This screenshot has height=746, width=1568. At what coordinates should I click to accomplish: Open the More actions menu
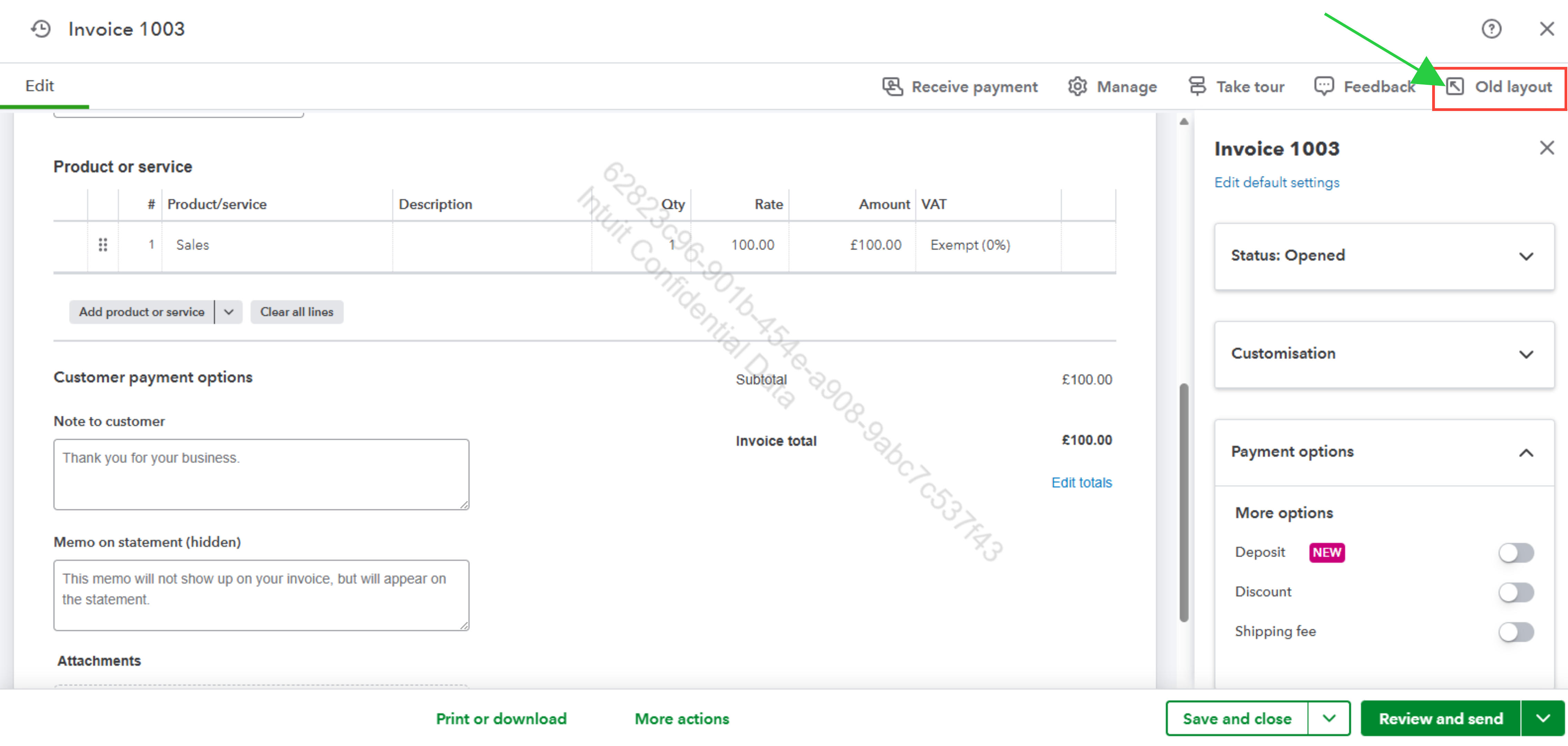(x=681, y=719)
